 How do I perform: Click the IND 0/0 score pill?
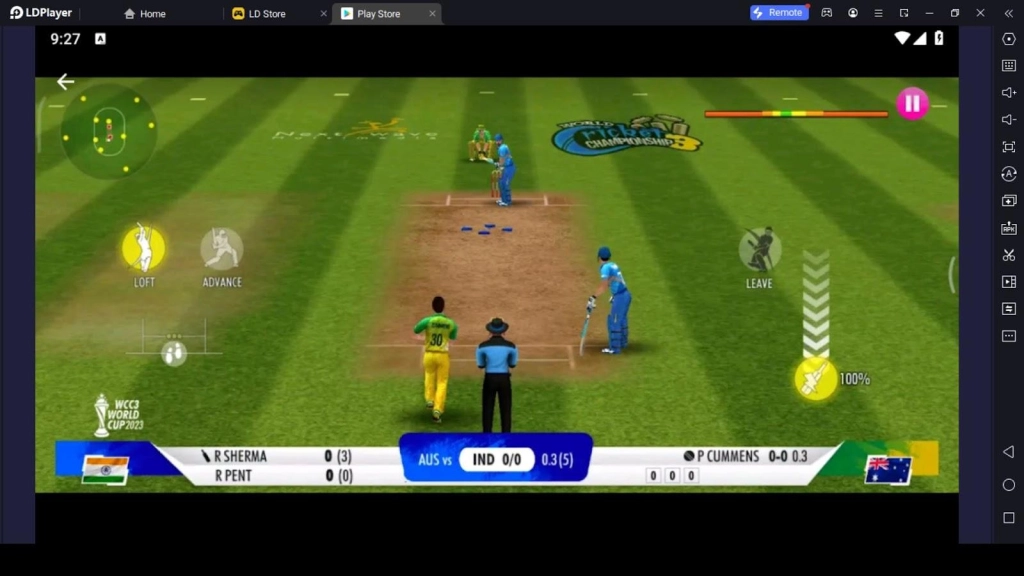tap(497, 460)
